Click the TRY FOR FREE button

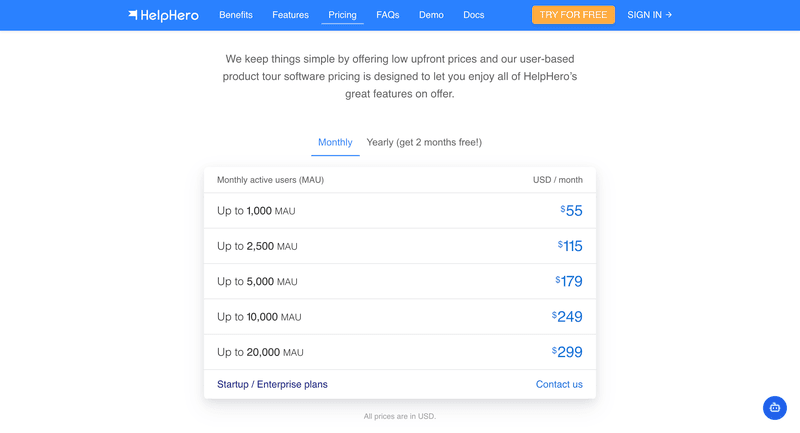pos(573,15)
